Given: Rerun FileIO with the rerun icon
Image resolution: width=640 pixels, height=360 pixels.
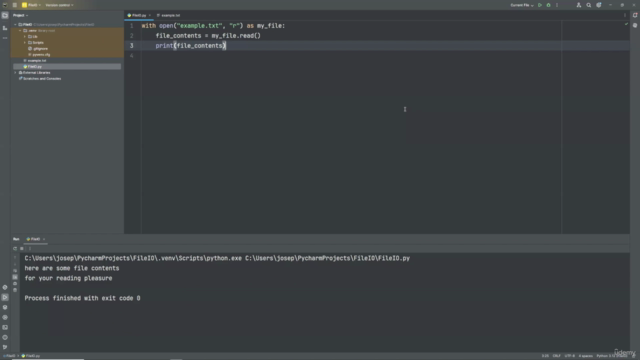Looking at the screenshot, I should tap(15, 248).
